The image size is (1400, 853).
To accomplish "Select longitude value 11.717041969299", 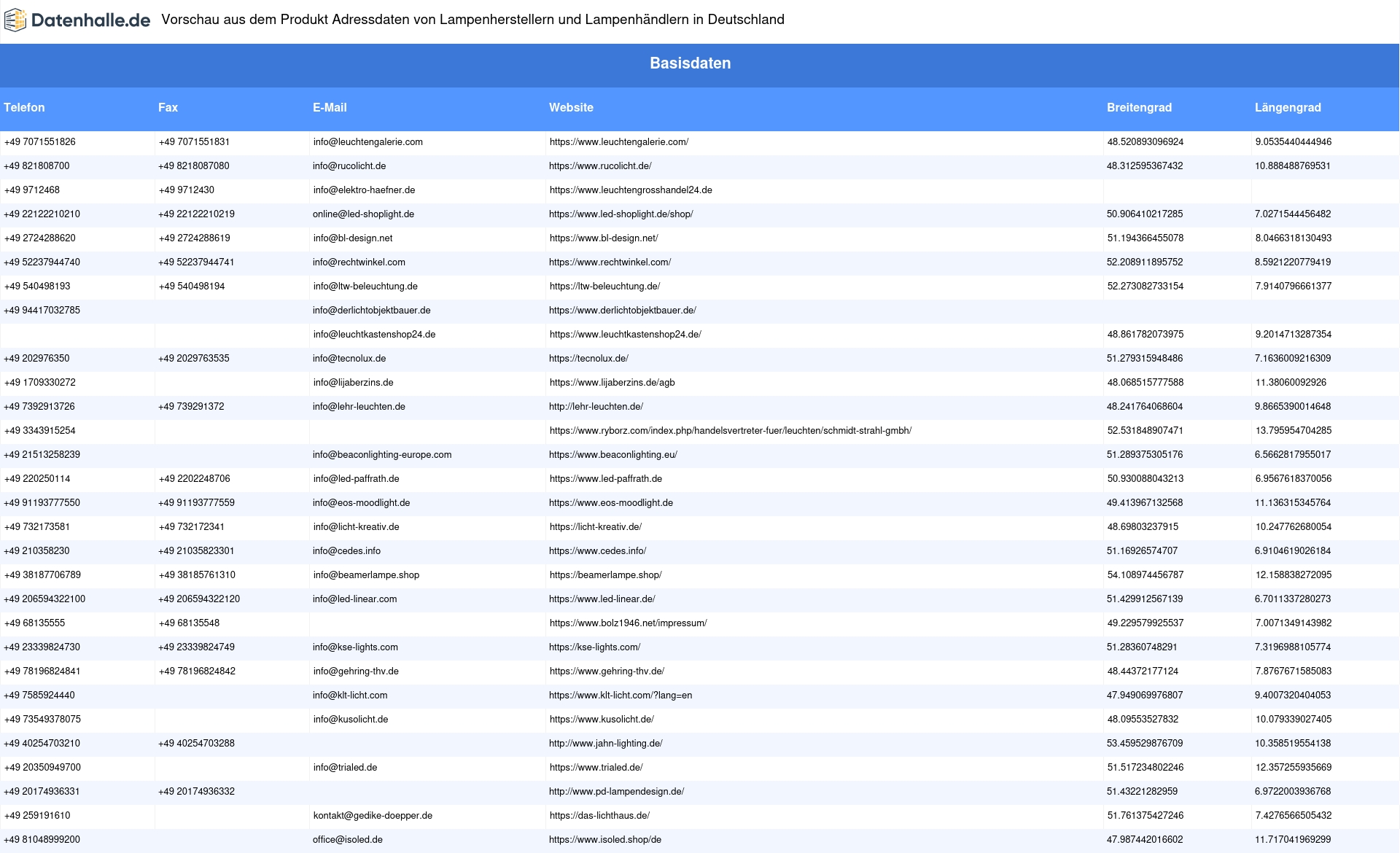I will (1293, 840).
